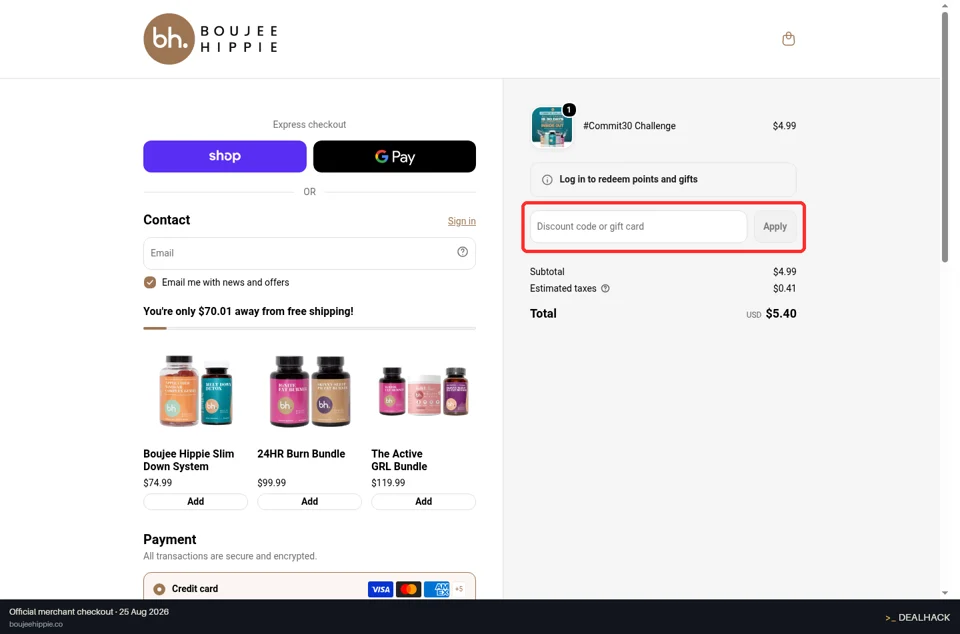Click the Total amount $5.40

tap(781, 313)
